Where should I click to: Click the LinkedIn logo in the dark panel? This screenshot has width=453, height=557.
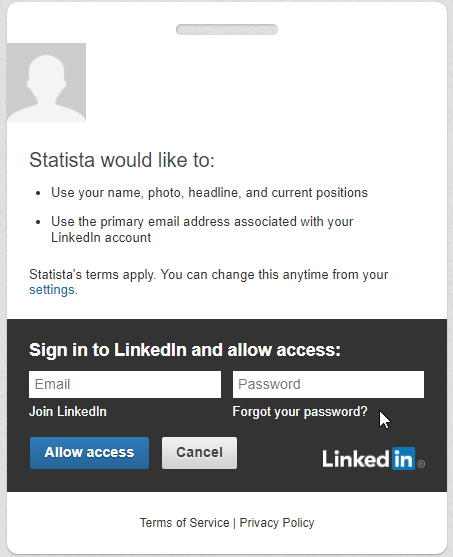pos(373,459)
